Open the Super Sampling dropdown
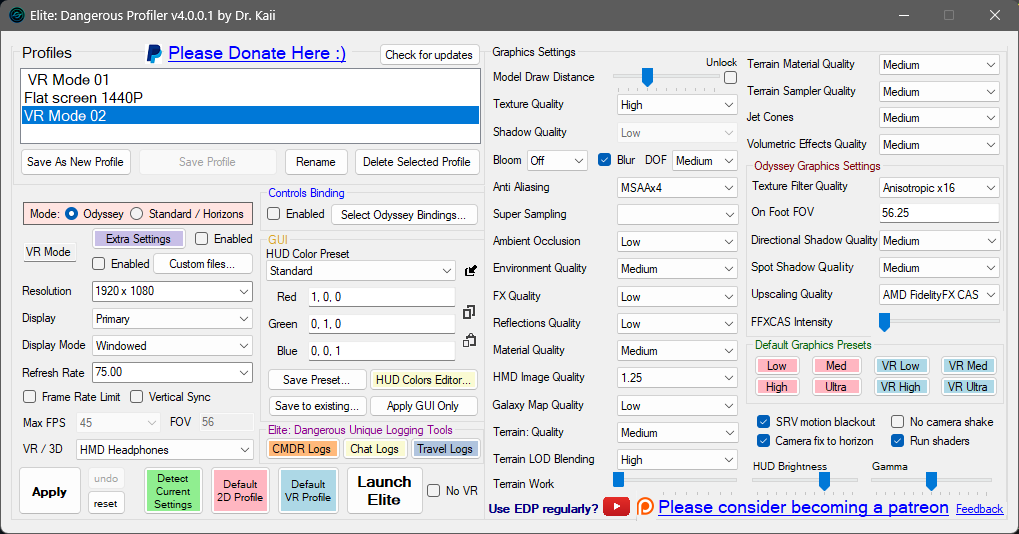The height and width of the screenshot is (534, 1019). click(x=677, y=214)
